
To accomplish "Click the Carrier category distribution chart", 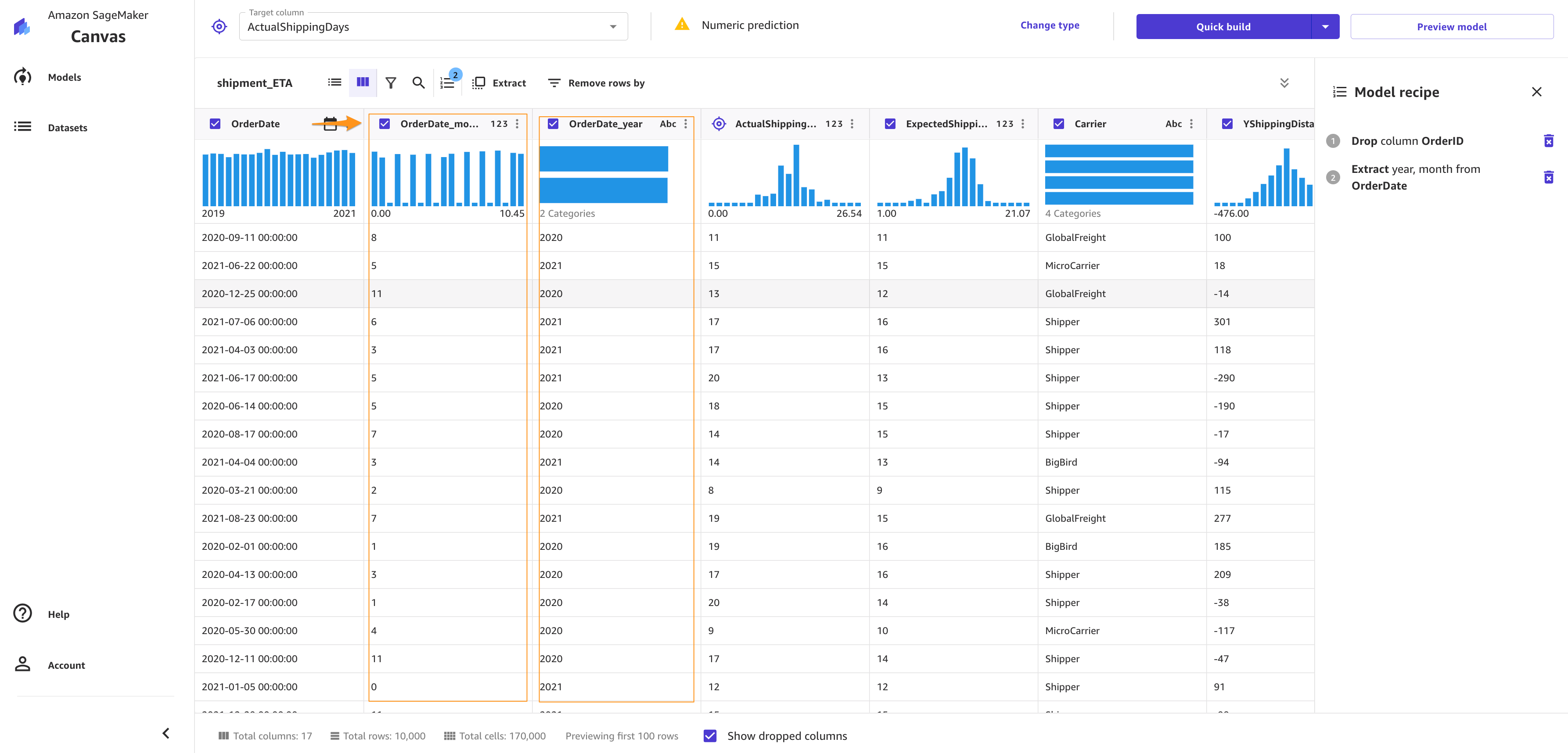I will tap(1118, 175).
